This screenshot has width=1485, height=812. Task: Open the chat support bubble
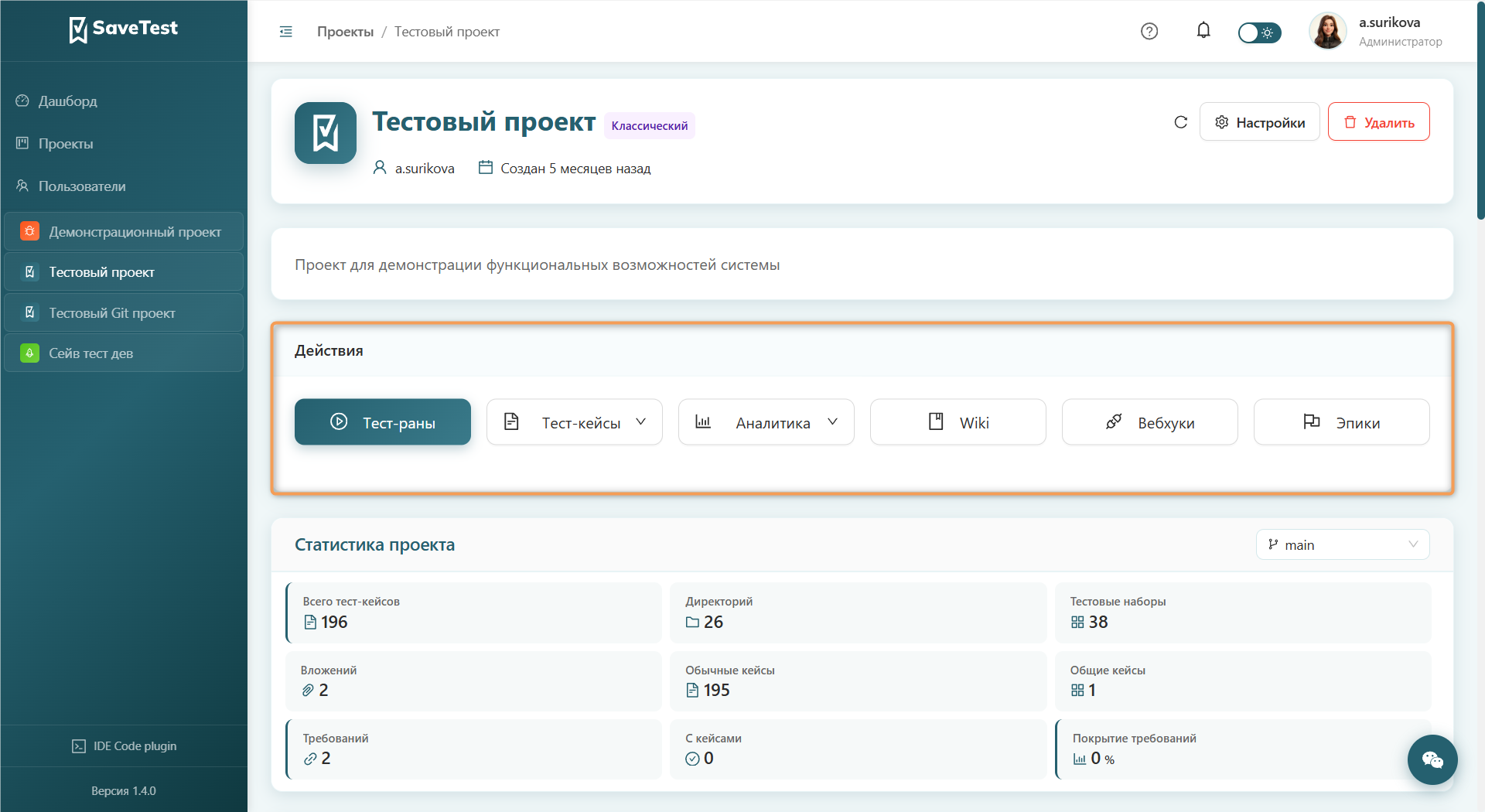coord(1432,760)
